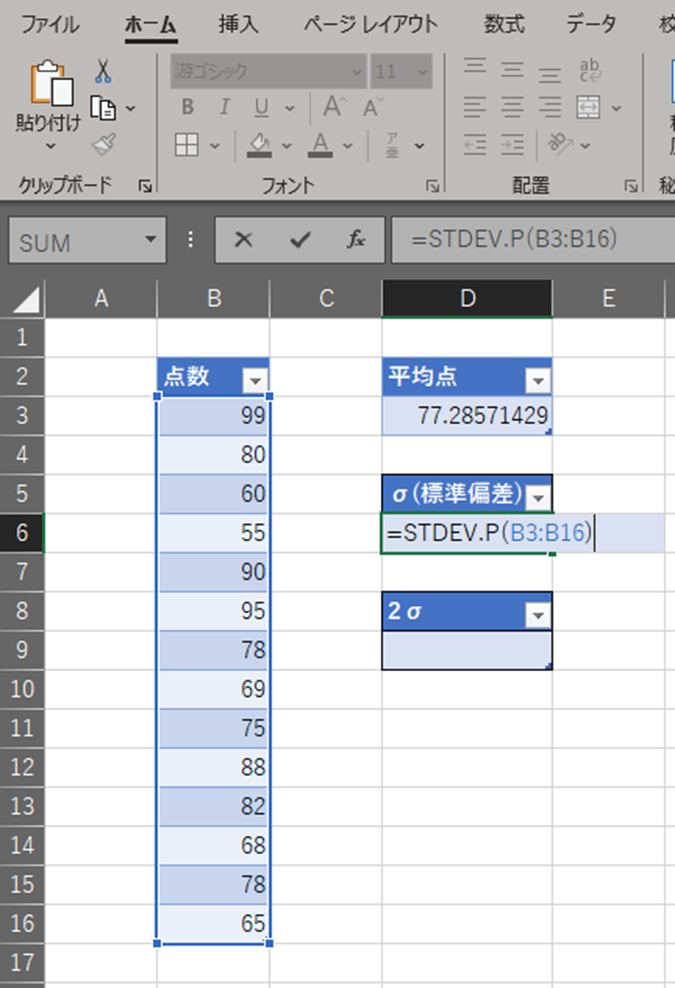This screenshot has height=988, width=675.
Task: Click the increase font size icon
Action: point(333,108)
